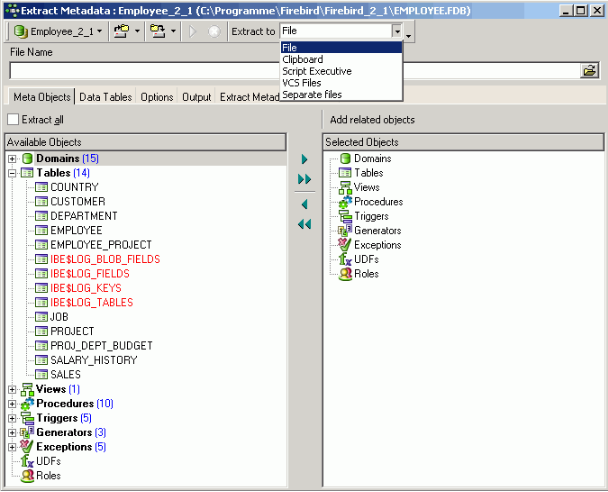This screenshot has width=608, height=492.
Task: Enable the Extract all checkbox
Action: pyautogui.click(x=13, y=120)
